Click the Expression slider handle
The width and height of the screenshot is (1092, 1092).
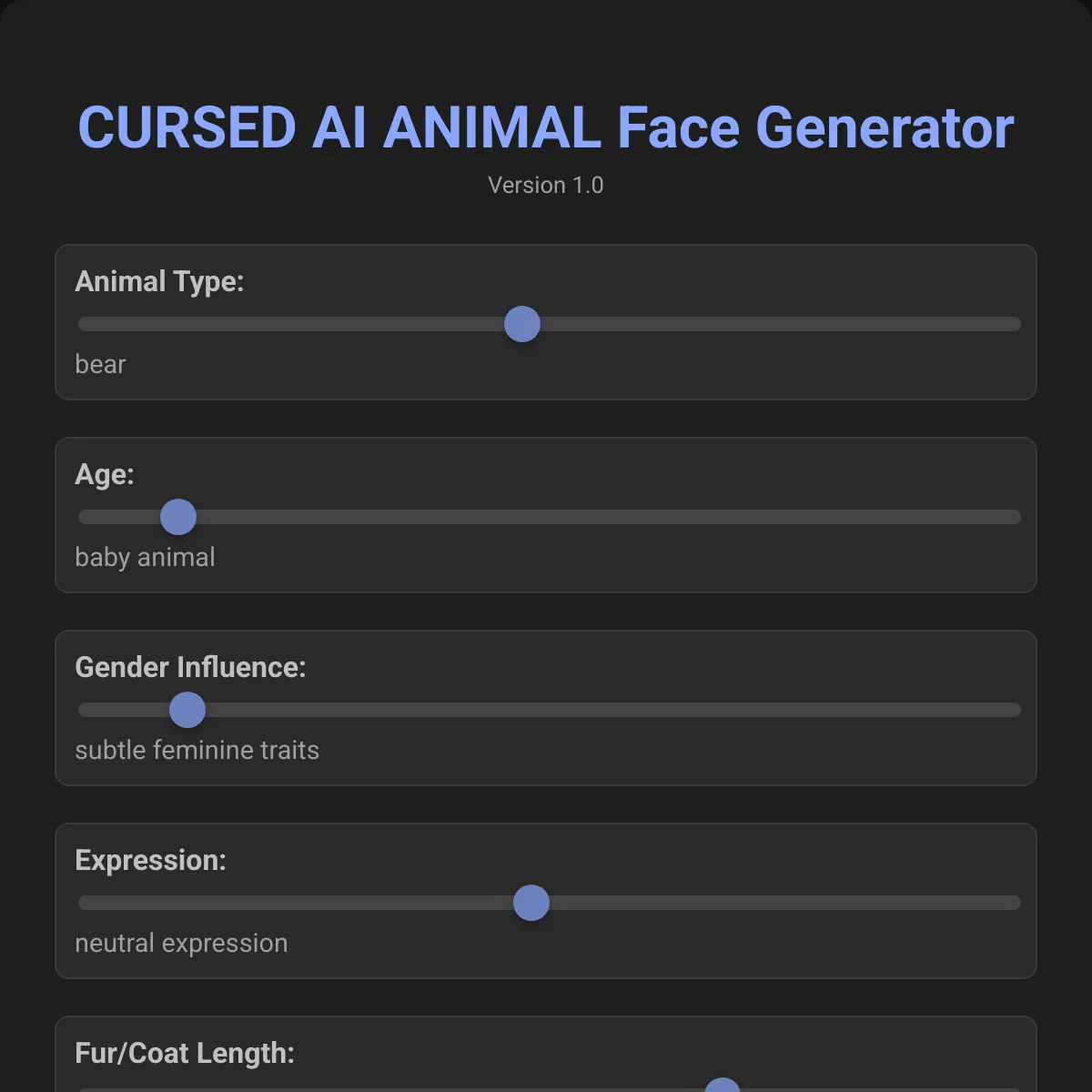[531, 902]
